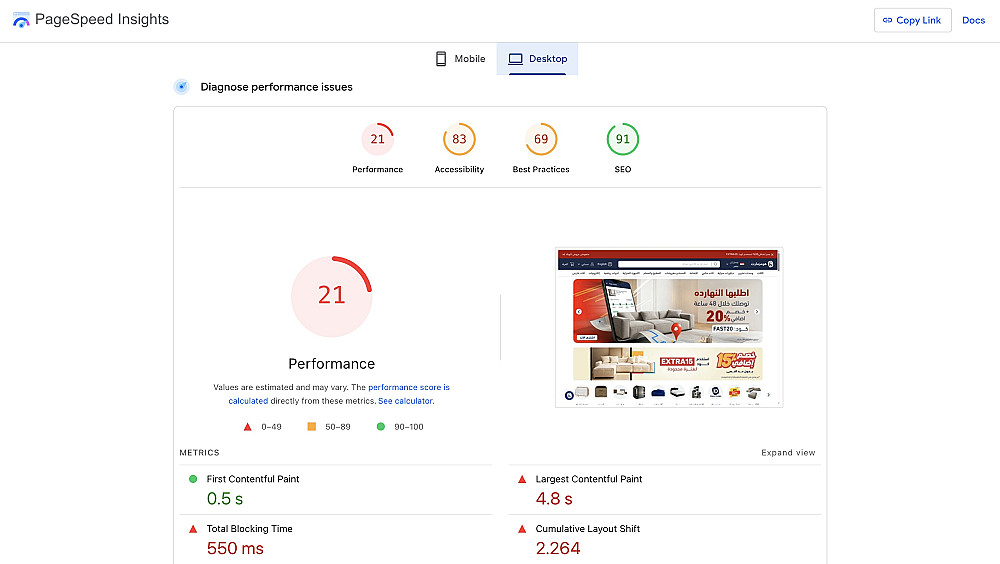Click First Contentful Paint metric label
The width and height of the screenshot is (1000, 564).
point(253,479)
